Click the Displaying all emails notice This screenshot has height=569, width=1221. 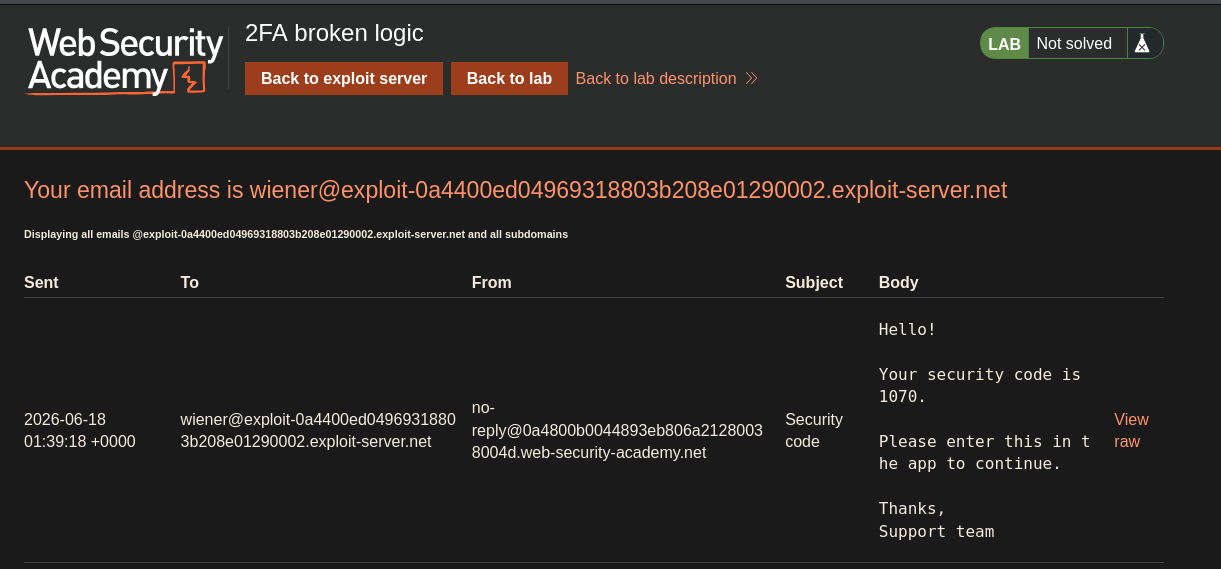(x=296, y=234)
